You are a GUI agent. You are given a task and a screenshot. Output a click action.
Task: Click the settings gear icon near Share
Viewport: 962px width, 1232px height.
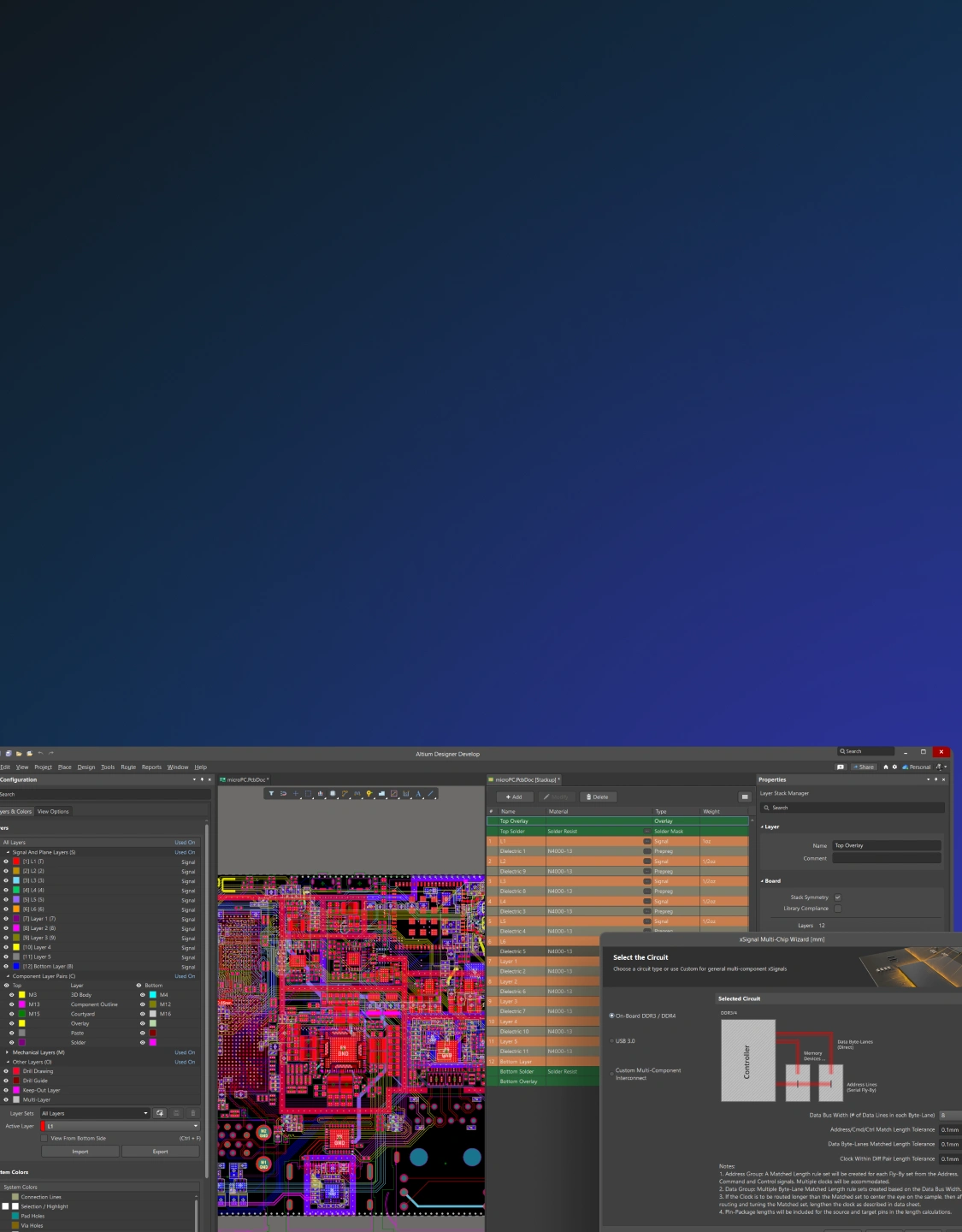(x=894, y=767)
